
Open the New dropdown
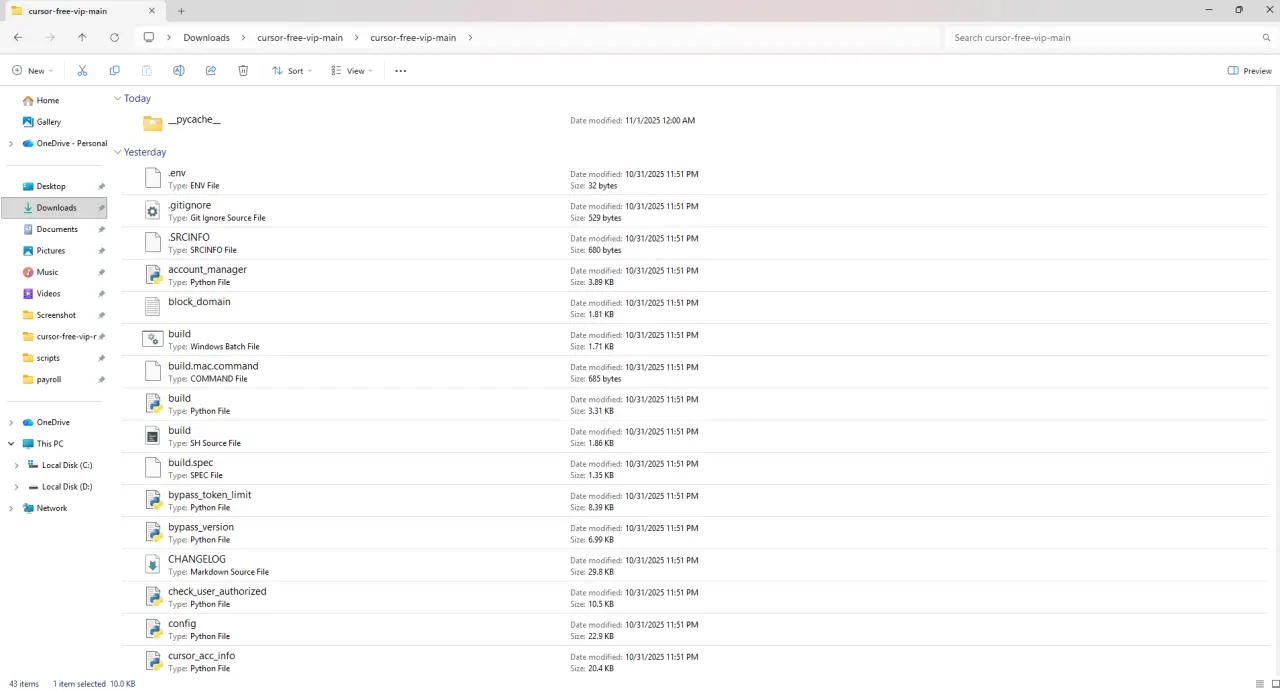tap(33, 71)
